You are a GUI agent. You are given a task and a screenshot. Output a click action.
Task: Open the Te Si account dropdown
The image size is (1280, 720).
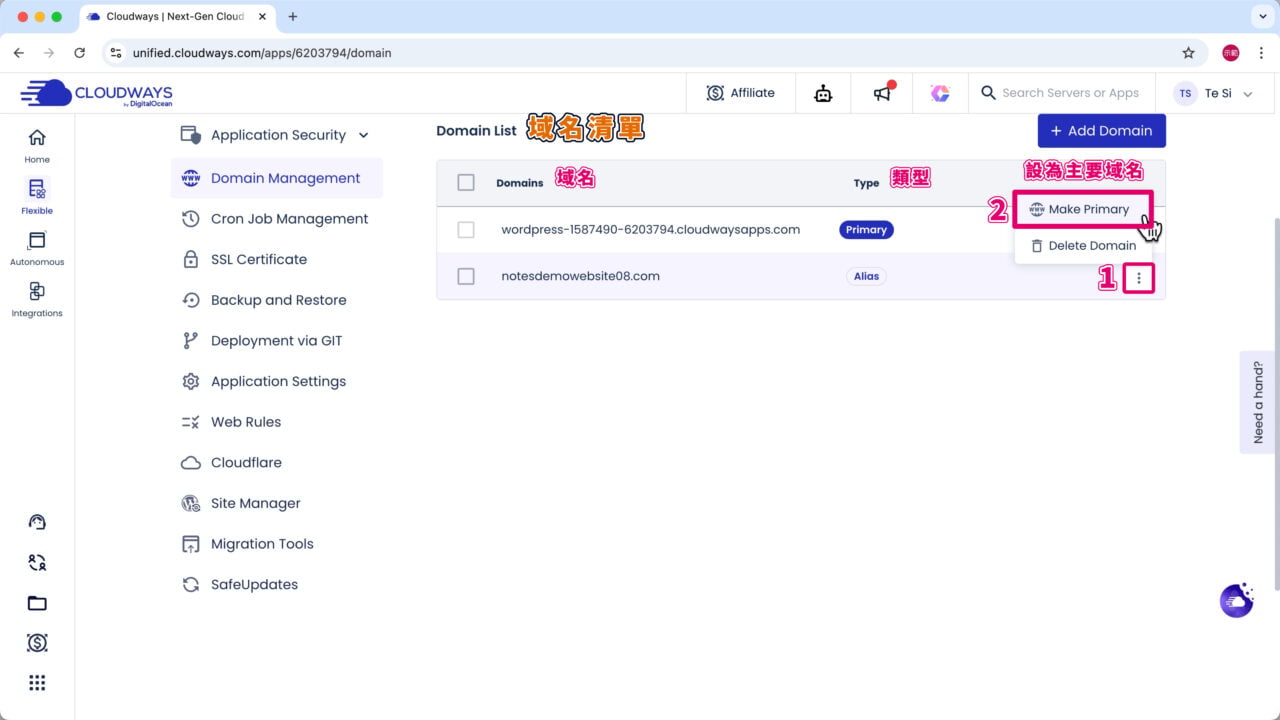point(1213,93)
